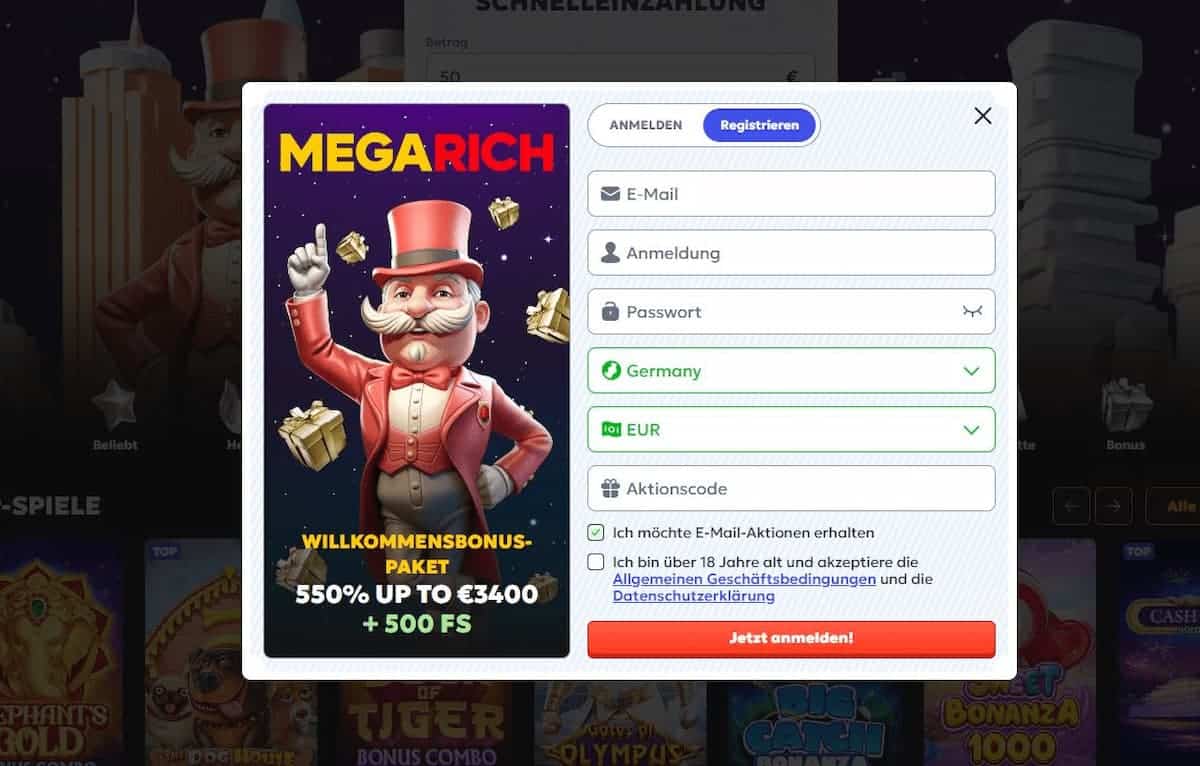Click into the Aktionscode input field

point(791,489)
